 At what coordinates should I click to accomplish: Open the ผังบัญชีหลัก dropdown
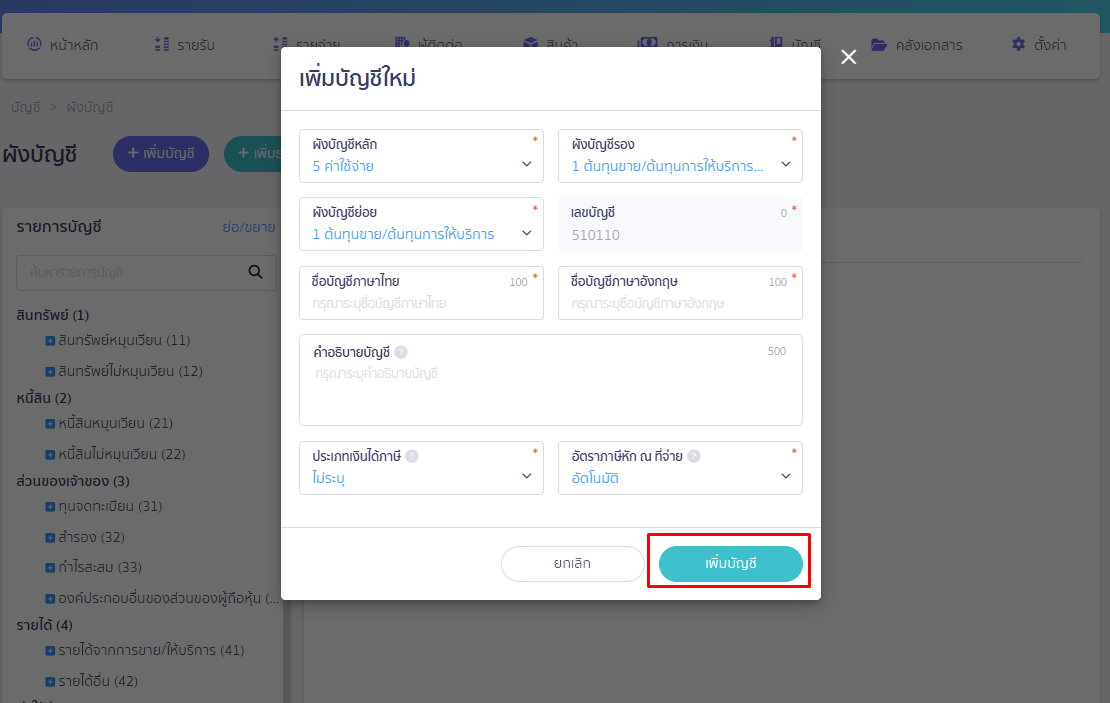coord(421,156)
